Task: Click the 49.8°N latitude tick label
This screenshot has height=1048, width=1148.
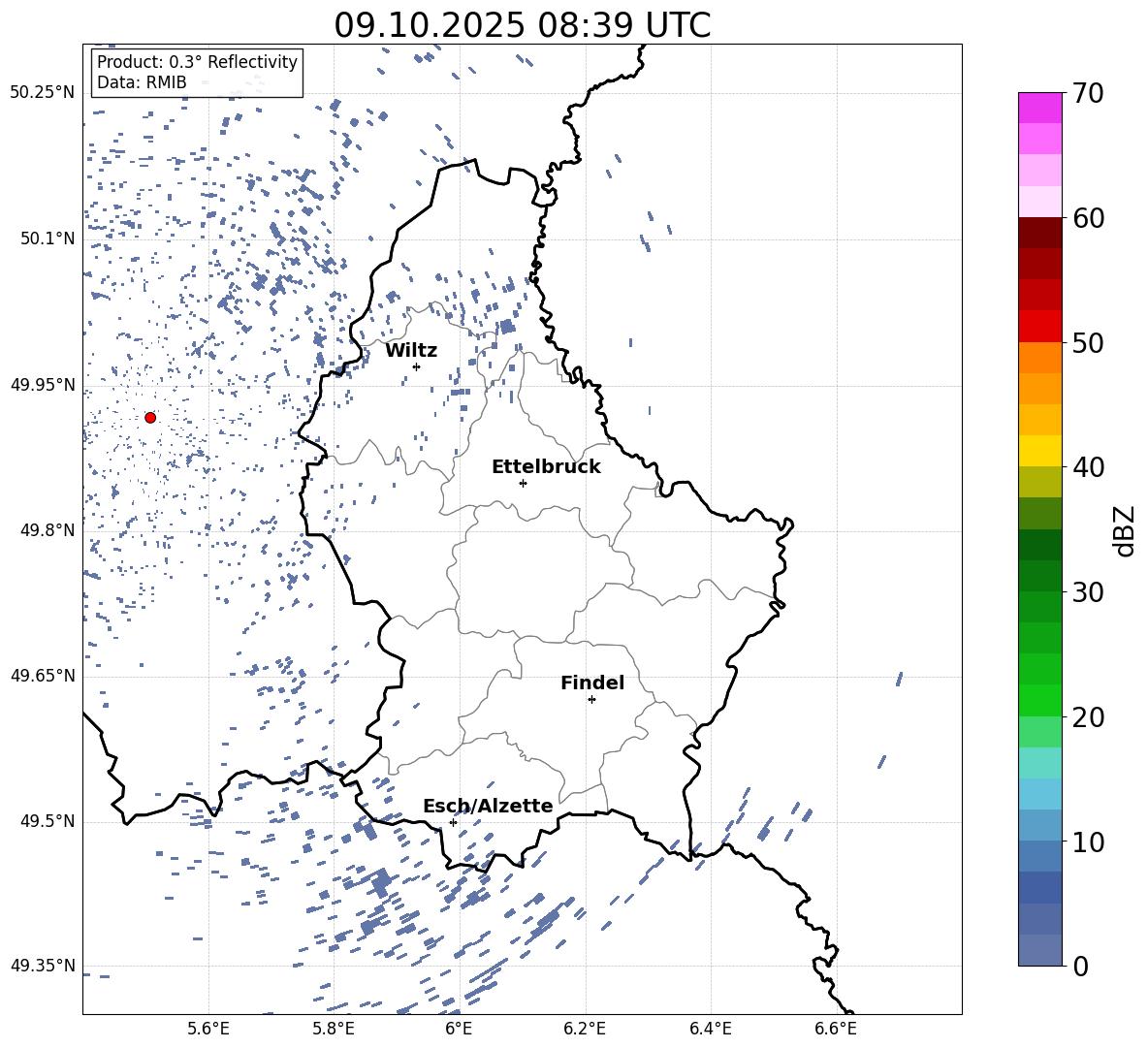Action: [48, 530]
